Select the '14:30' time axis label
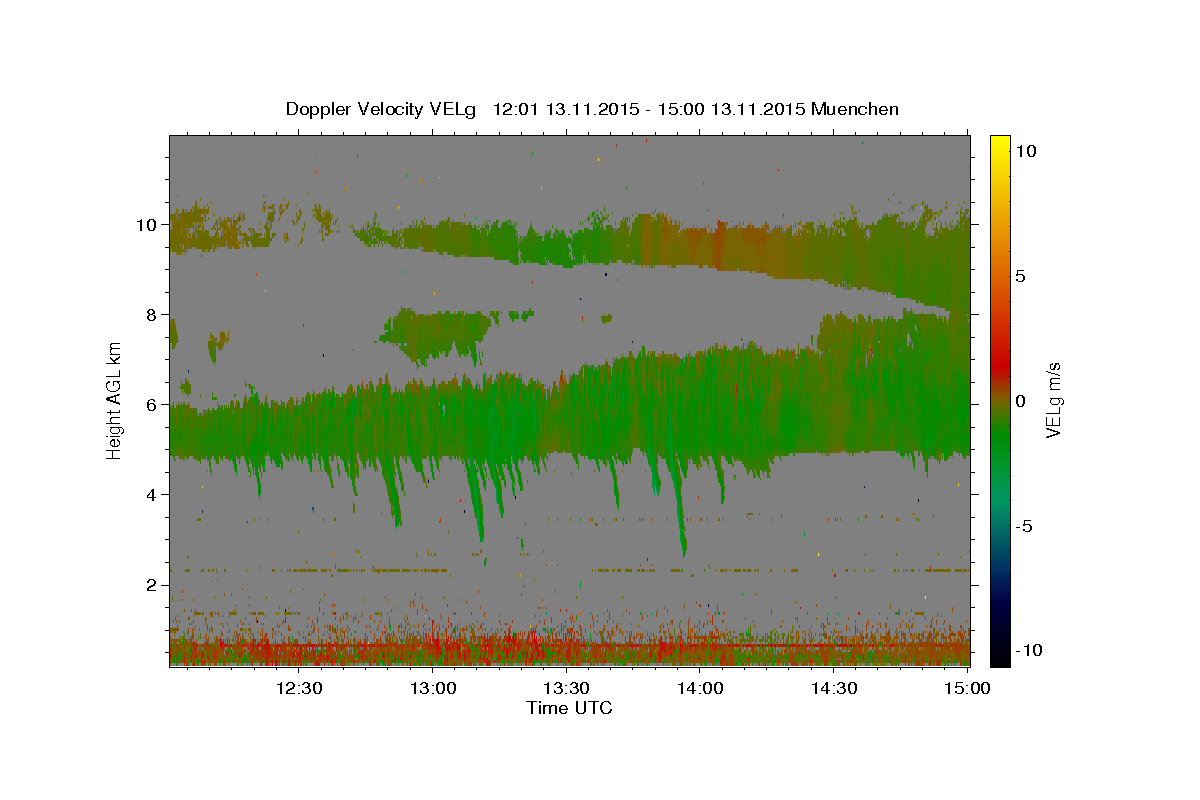The image size is (1200, 800). pos(834,688)
